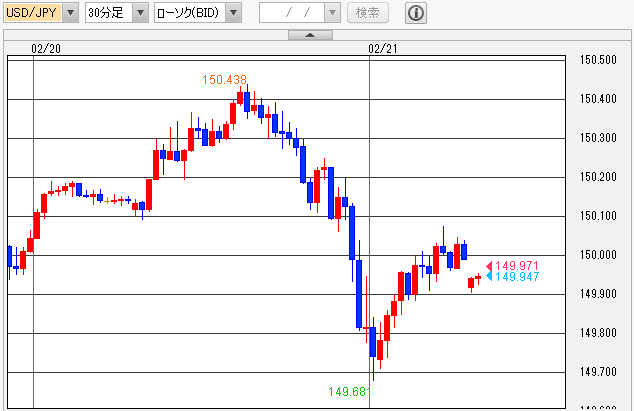Open the USD/JPY currency pair dropdown

[70, 13]
